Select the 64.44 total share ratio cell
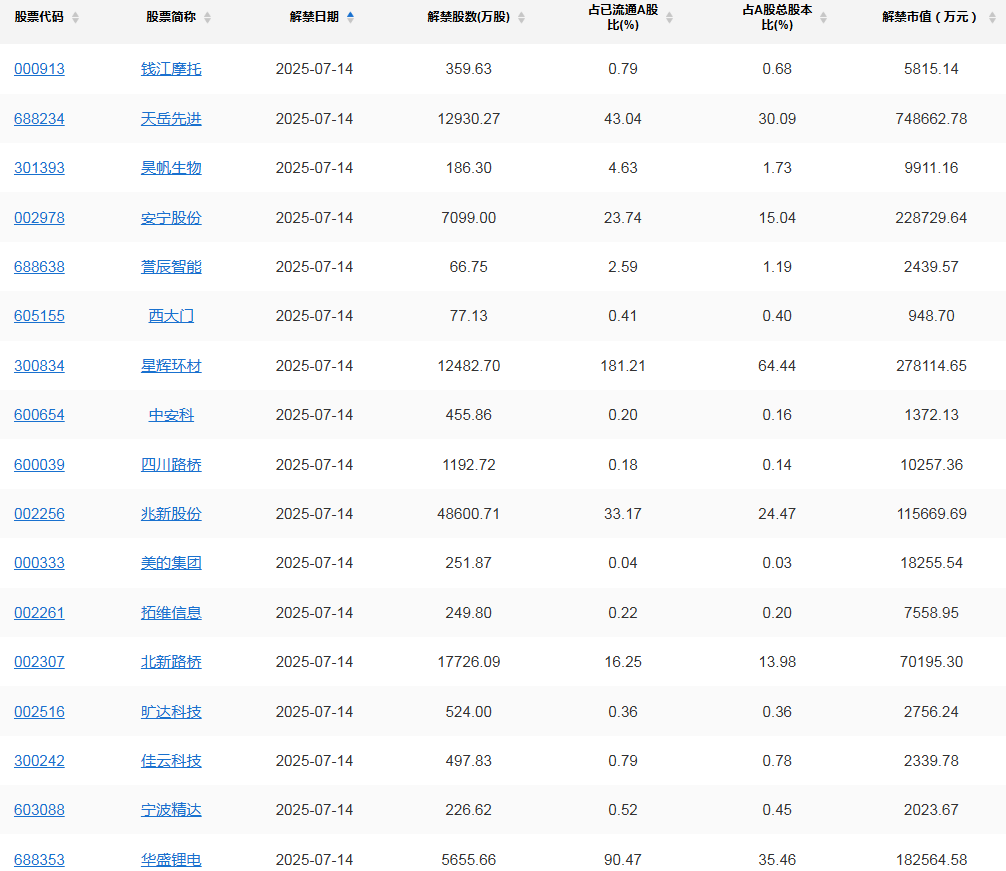Image resolution: width=1006 pixels, height=871 pixels. tap(777, 366)
